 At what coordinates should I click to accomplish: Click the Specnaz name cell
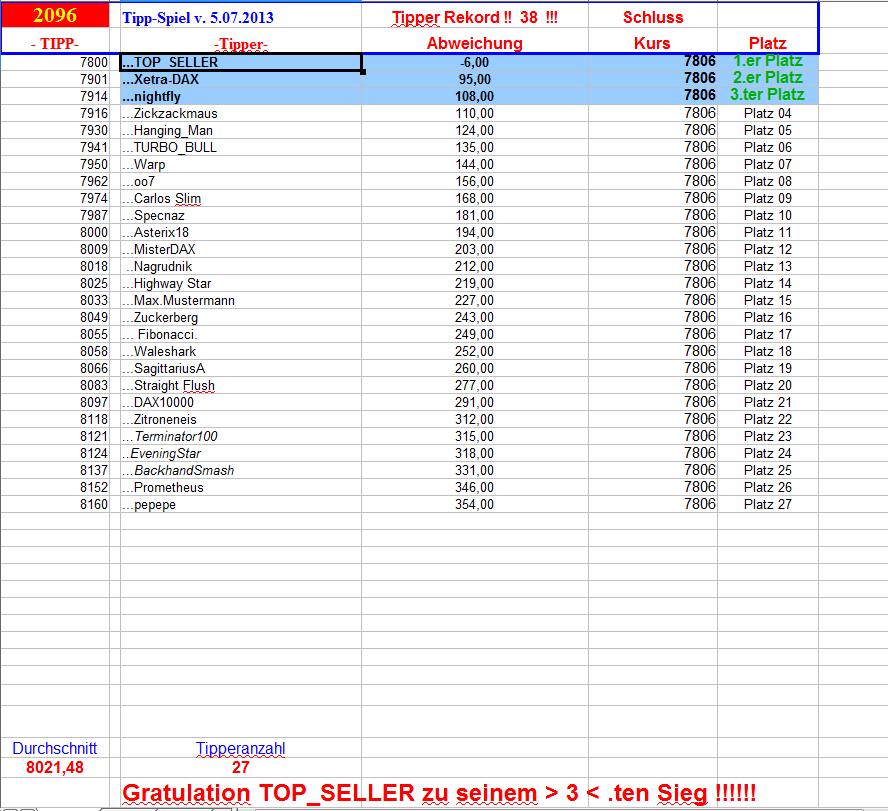click(241, 215)
